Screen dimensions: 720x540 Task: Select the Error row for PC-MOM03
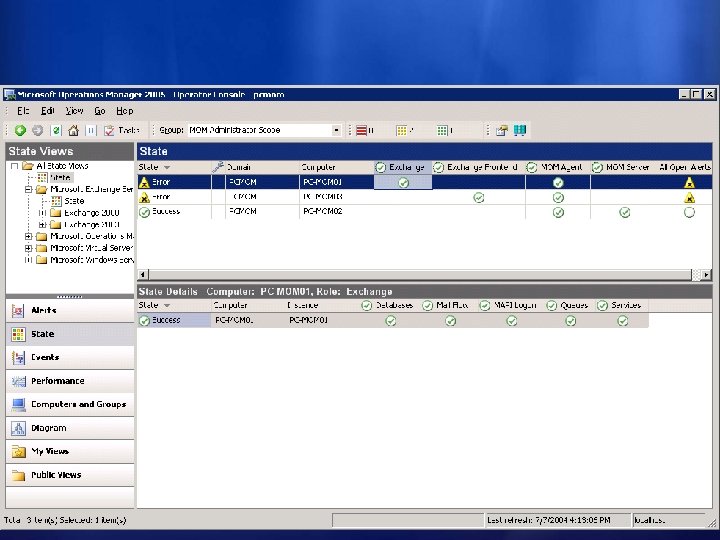pyautogui.click(x=424, y=197)
